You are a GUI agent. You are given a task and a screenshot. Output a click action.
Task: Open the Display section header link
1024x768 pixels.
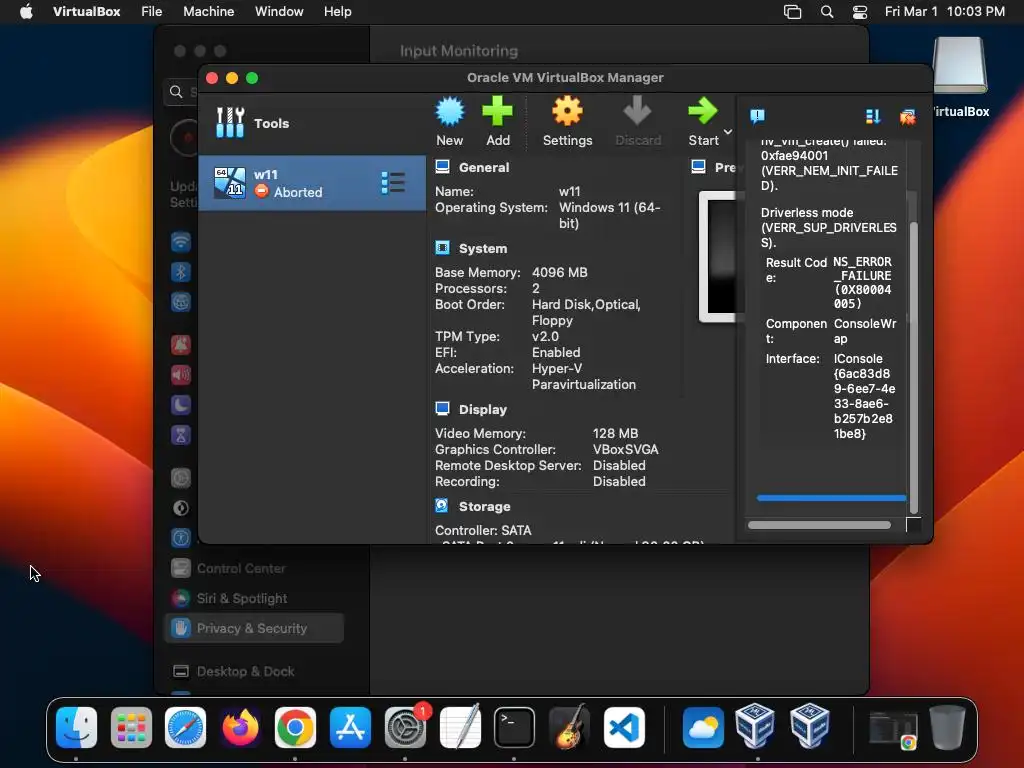tap(483, 409)
